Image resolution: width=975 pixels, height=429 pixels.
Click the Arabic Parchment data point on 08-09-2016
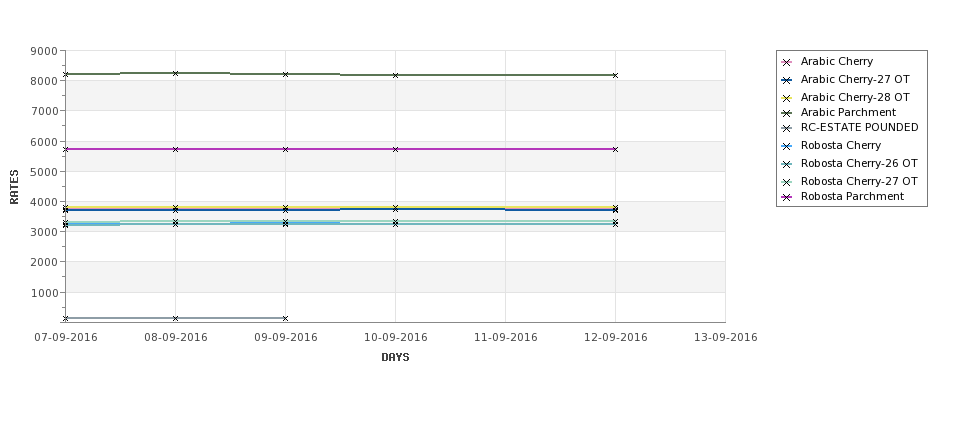(175, 73)
